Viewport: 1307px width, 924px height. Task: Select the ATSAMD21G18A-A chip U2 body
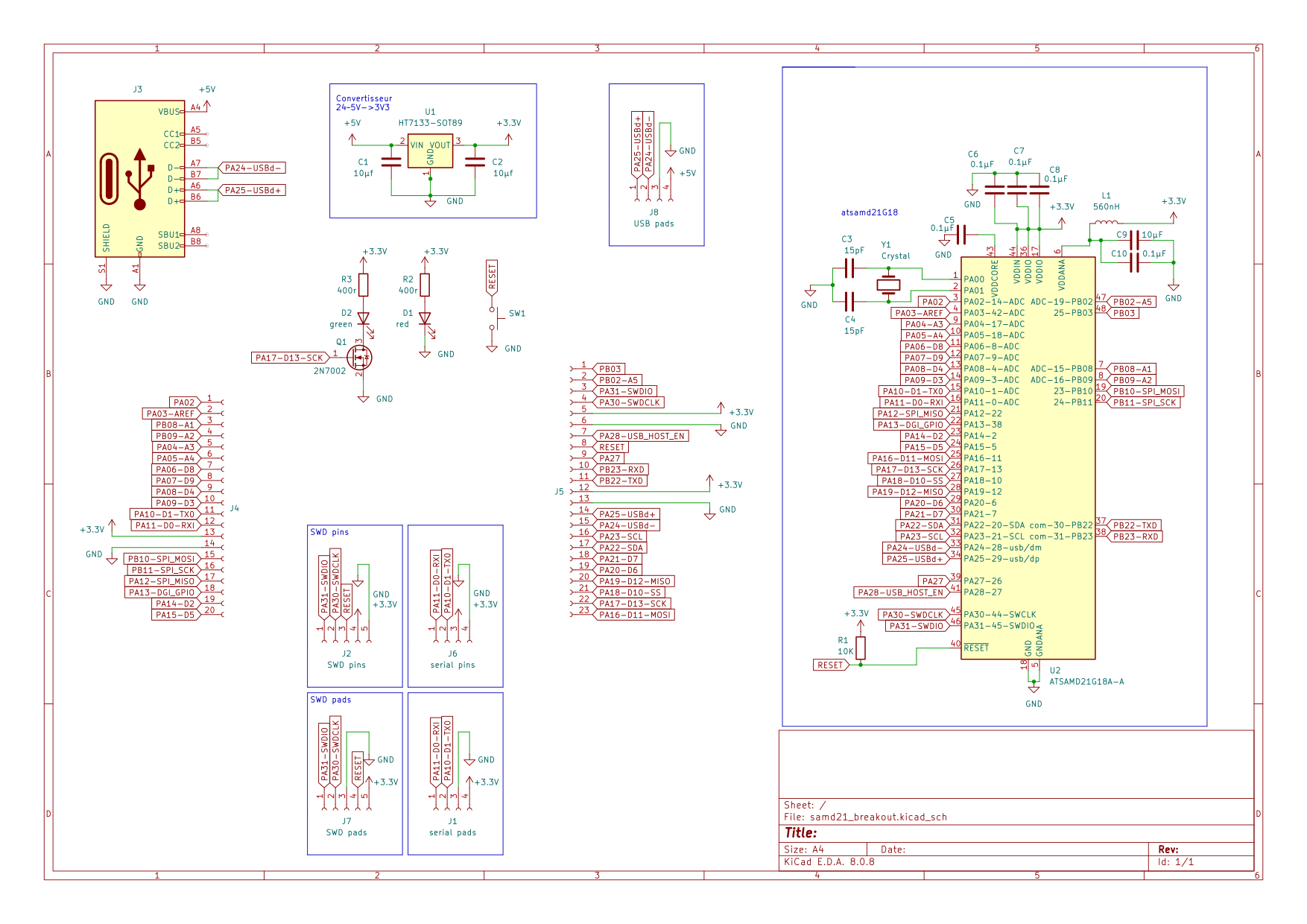[1028, 458]
